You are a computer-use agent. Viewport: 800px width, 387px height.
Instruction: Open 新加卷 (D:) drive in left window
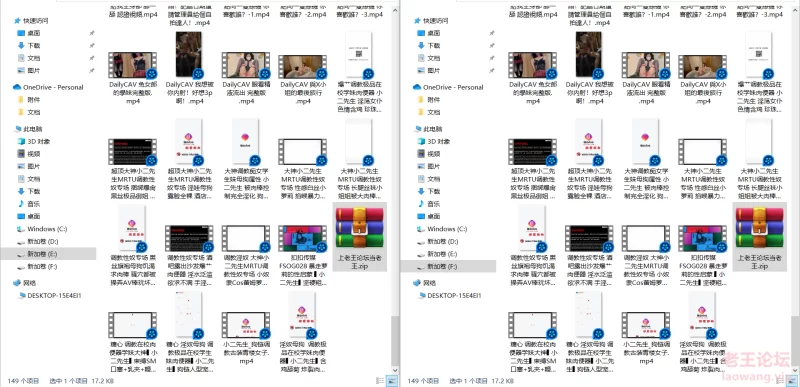click(38, 241)
